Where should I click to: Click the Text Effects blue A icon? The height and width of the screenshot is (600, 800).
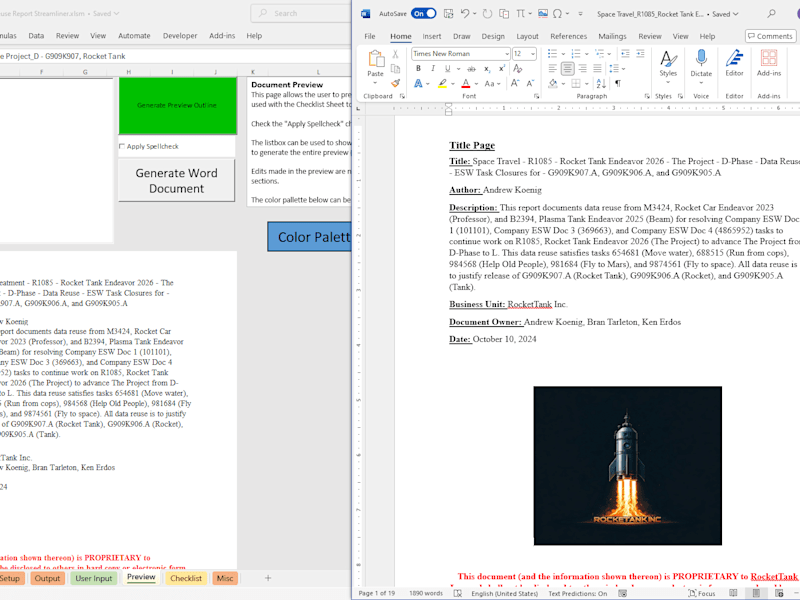(418, 84)
